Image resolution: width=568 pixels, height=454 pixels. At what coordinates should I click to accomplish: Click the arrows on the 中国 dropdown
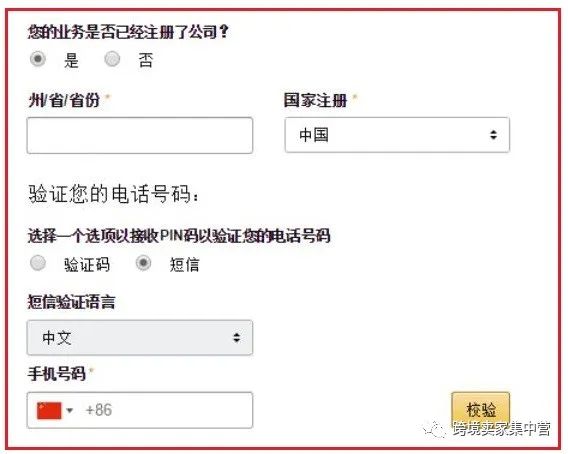(493, 135)
